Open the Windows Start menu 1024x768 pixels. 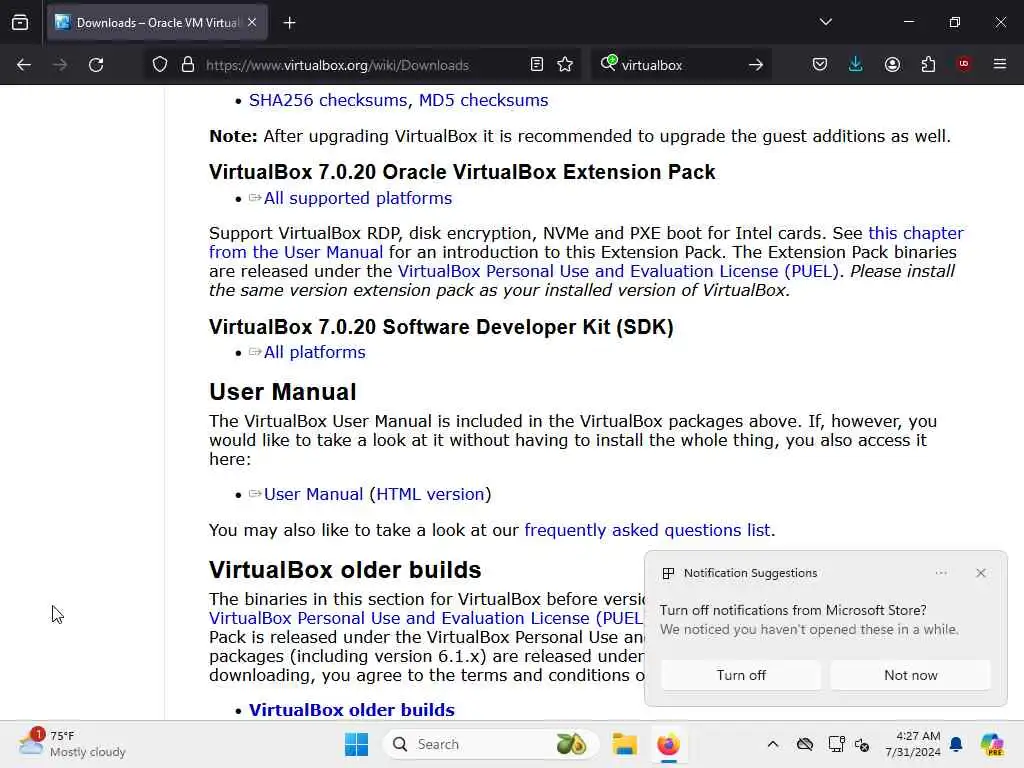click(357, 744)
